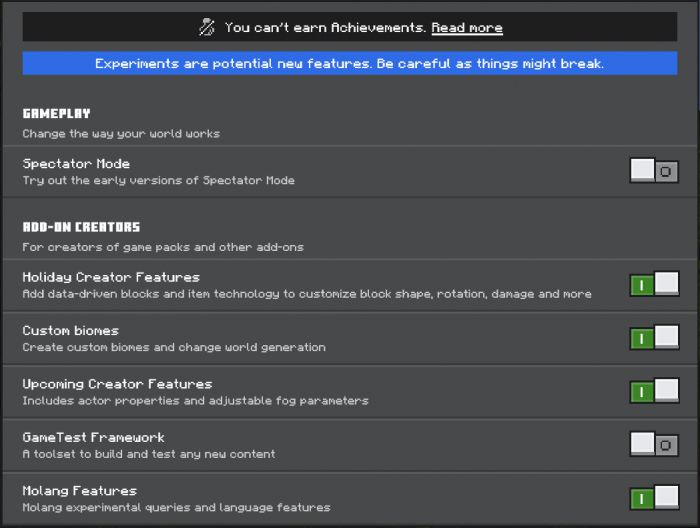Click the Upcoming Creator Features title
This screenshot has height=528, width=700.
[x=117, y=384]
